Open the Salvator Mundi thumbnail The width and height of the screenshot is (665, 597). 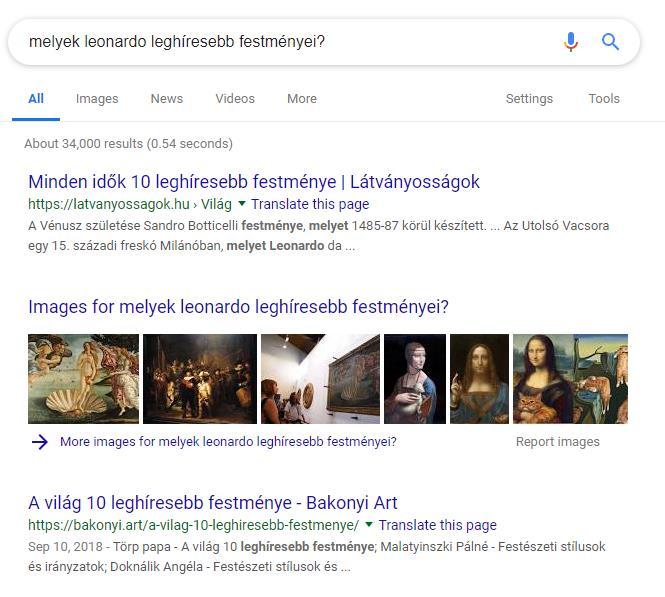tap(479, 379)
